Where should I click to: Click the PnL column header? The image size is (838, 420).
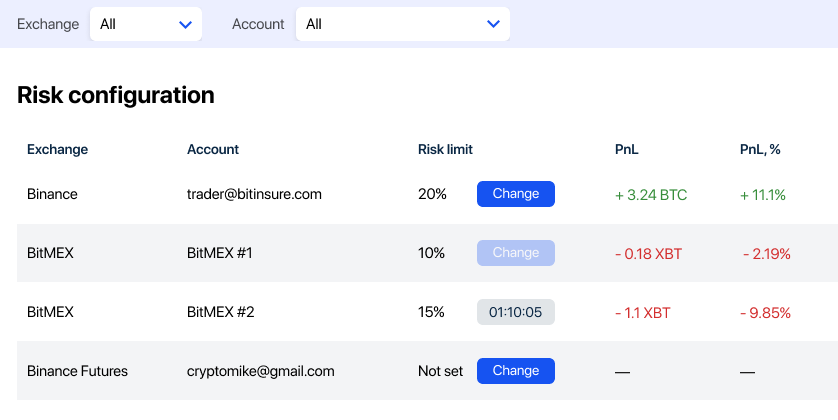(626, 149)
